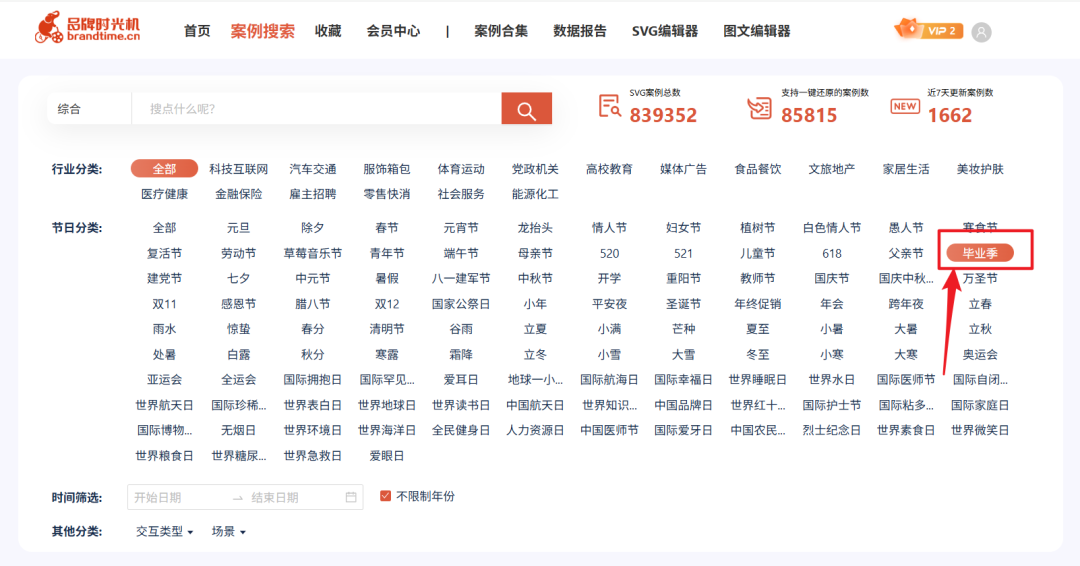
Task: Open 数据报告 in the top navigation
Action: (x=580, y=31)
